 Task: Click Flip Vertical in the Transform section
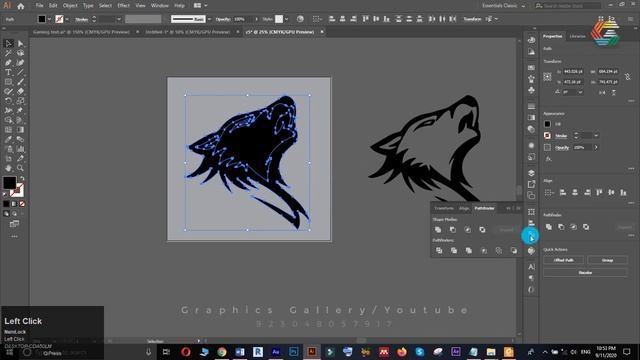click(x=613, y=93)
